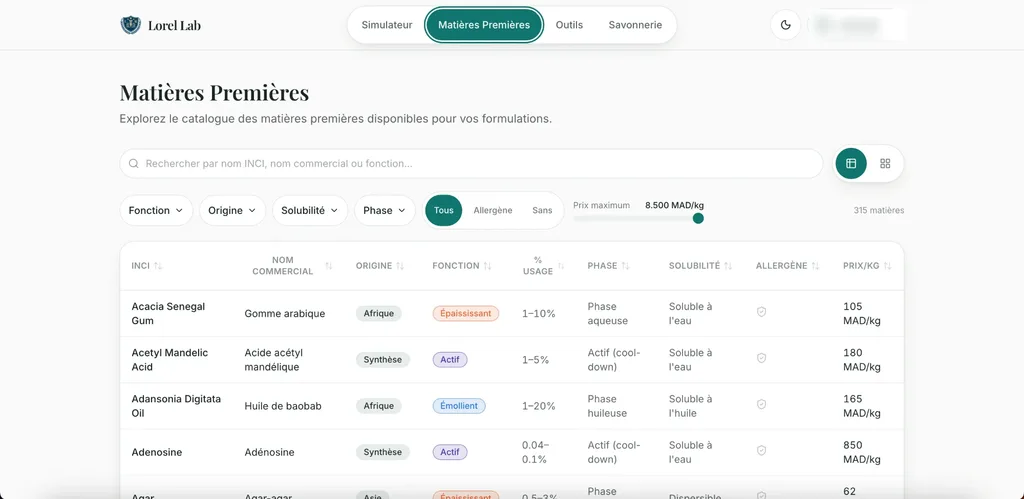Click the Huile de baobab commercial name
This screenshot has width=1024, height=499.
click(283, 406)
